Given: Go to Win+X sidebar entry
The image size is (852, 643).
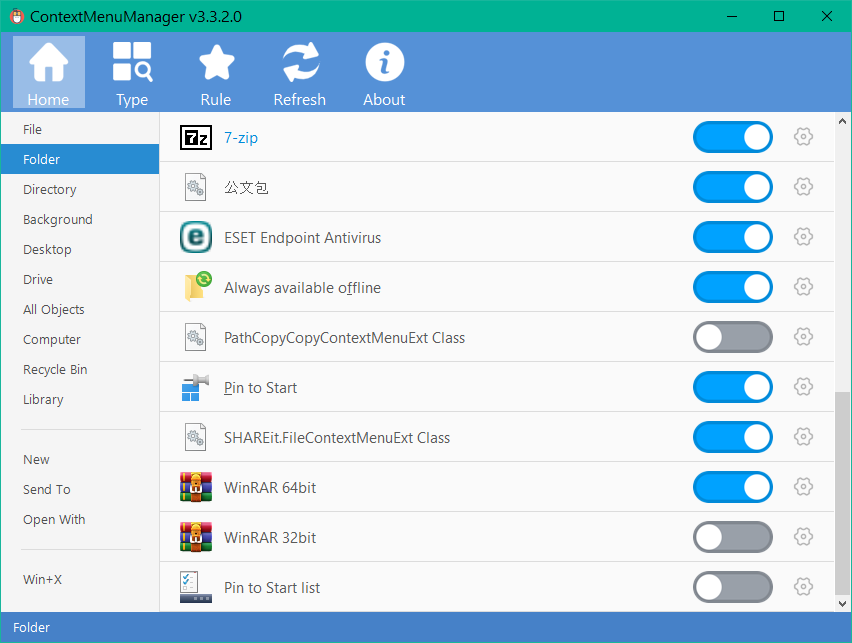Looking at the screenshot, I should tap(42, 579).
